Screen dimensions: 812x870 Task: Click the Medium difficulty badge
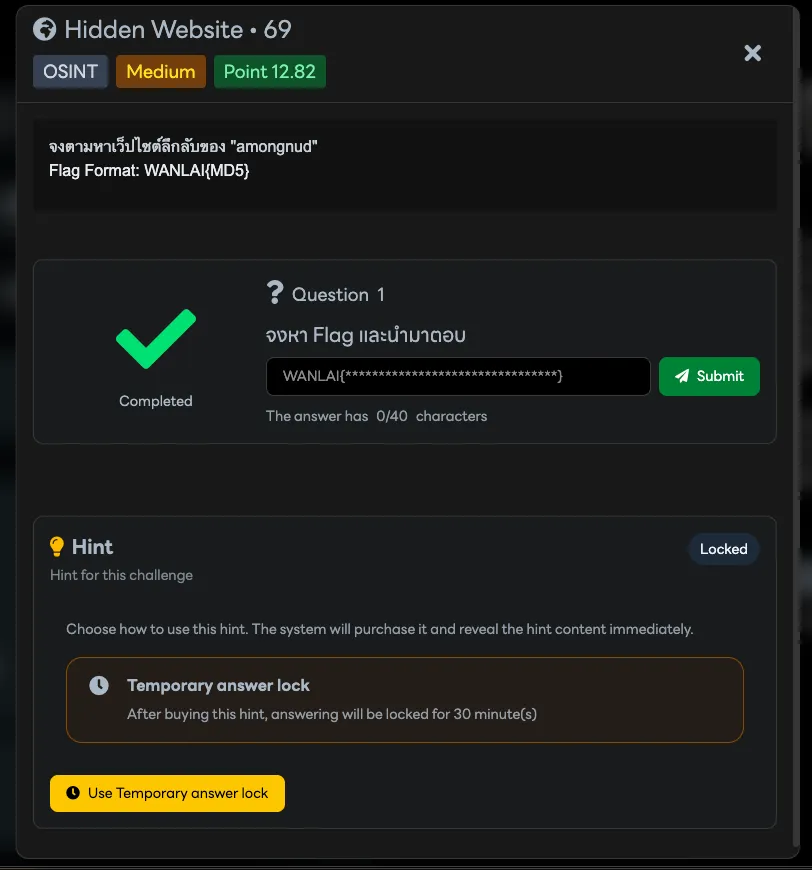pos(161,72)
